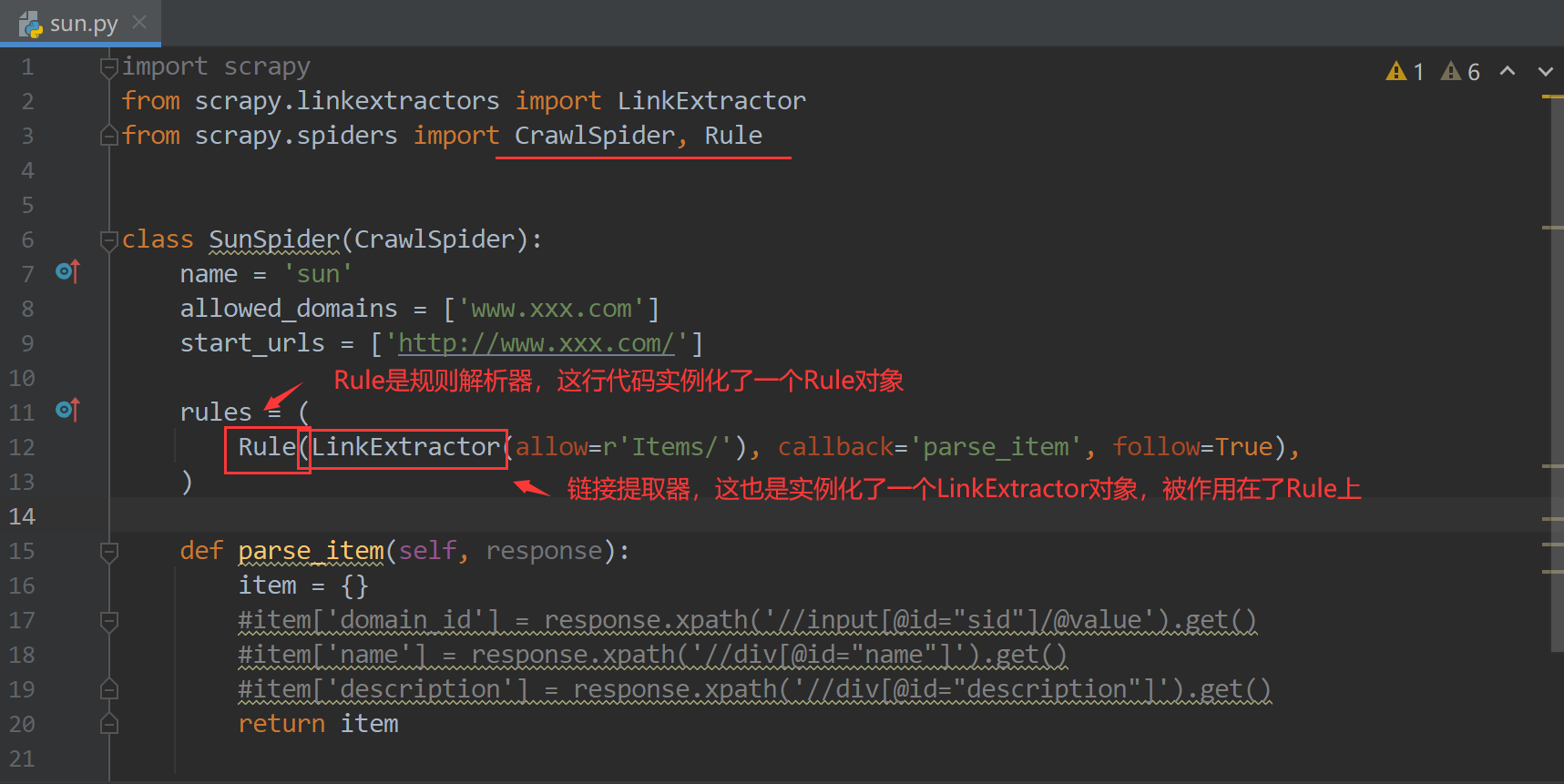Click the 'www.xxx.com' string in allowed_domains
Screen dimensions: 1564x784
[x=551, y=309]
